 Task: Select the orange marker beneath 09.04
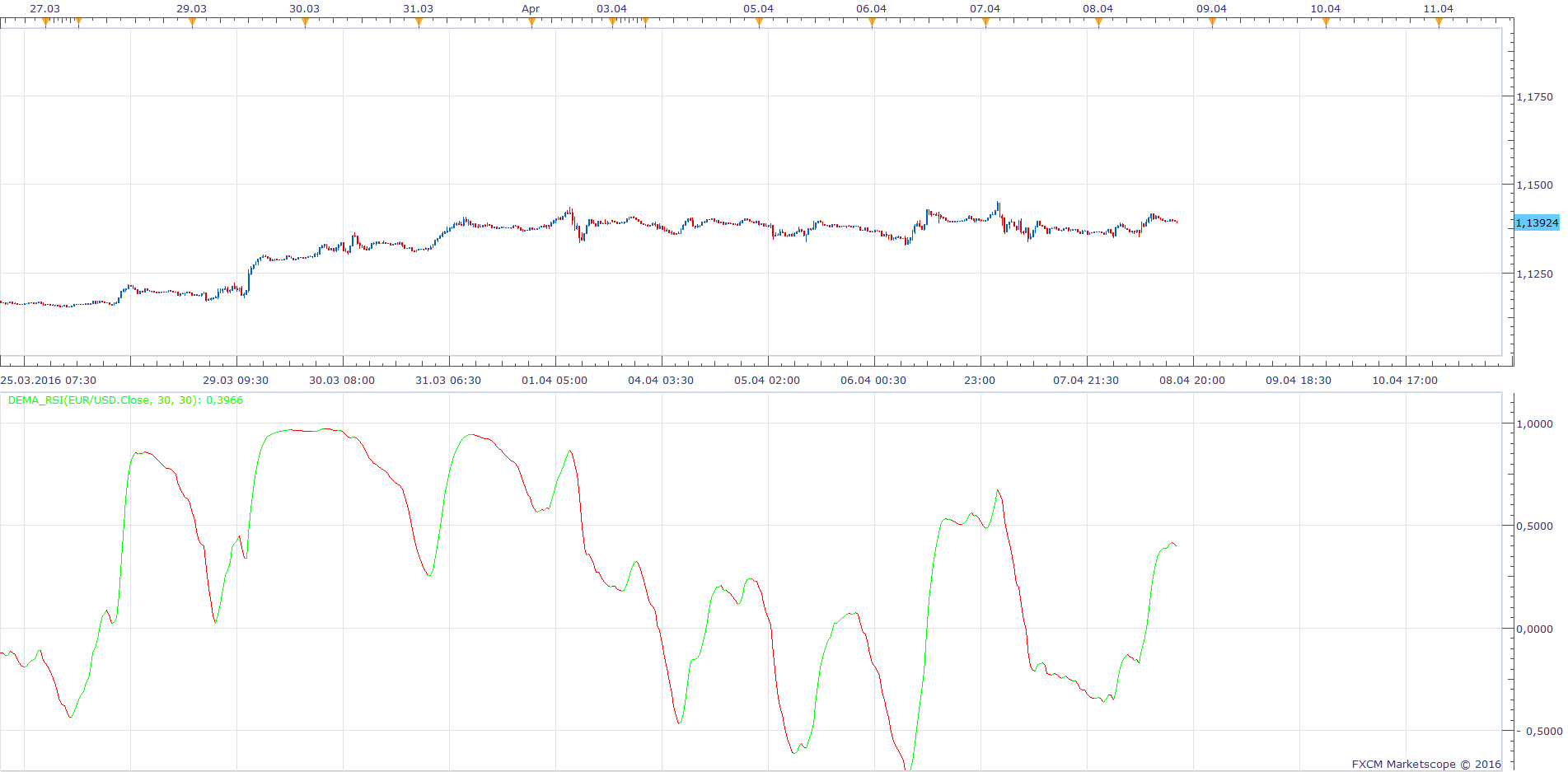click(x=1212, y=23)
